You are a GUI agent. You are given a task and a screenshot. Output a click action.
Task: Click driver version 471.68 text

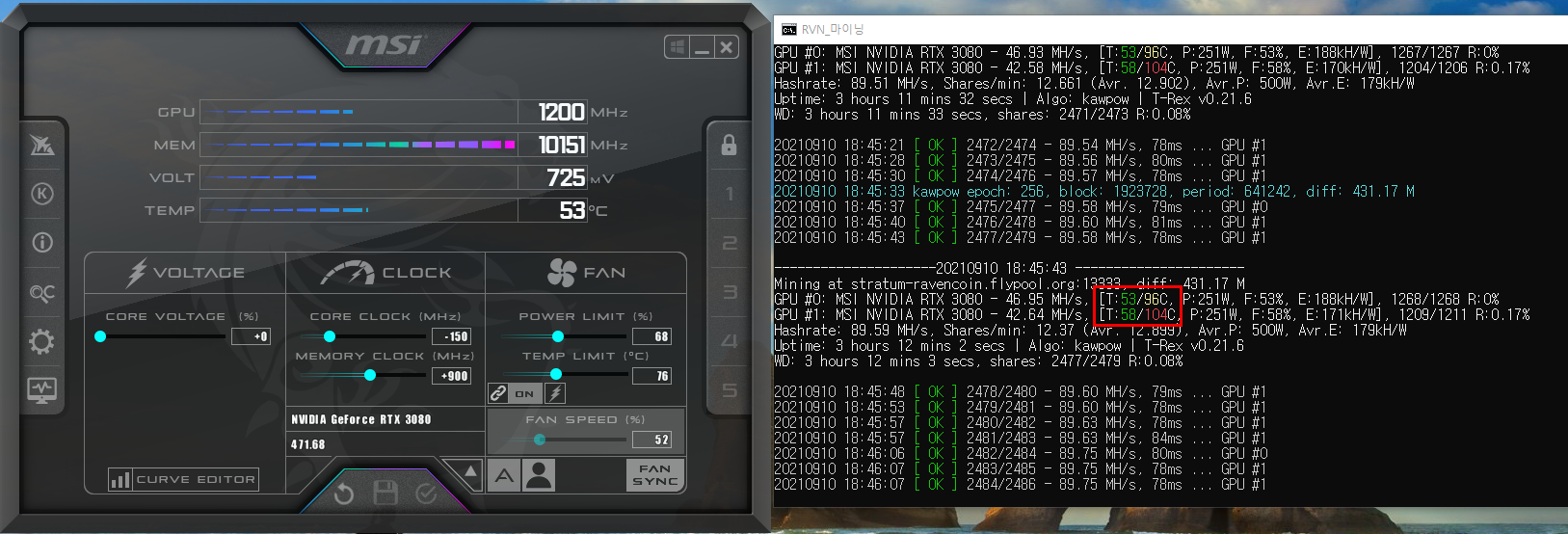tap(308, 444)
